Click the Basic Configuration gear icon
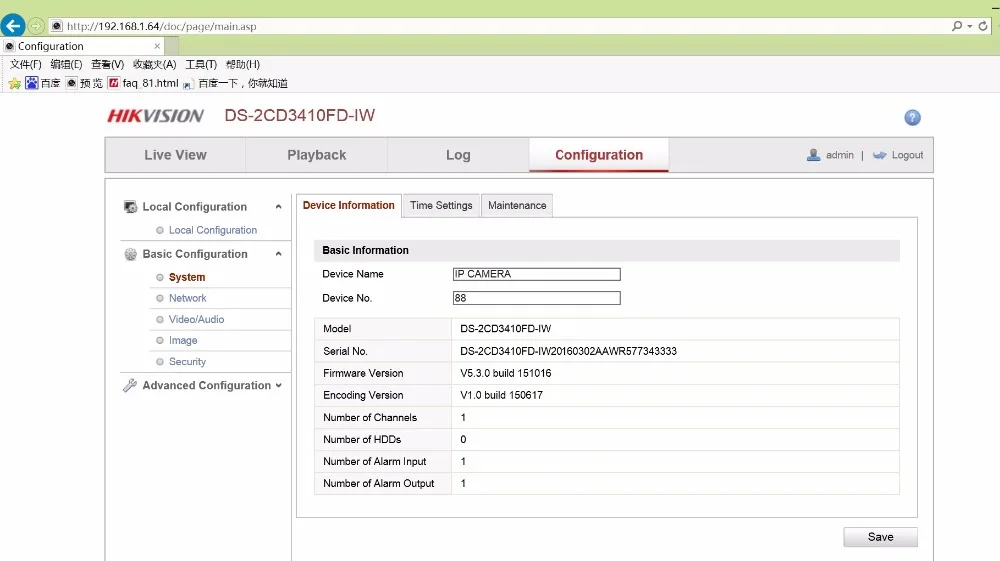The height and width of the screenshot is (561, 1000). [131, 254]
